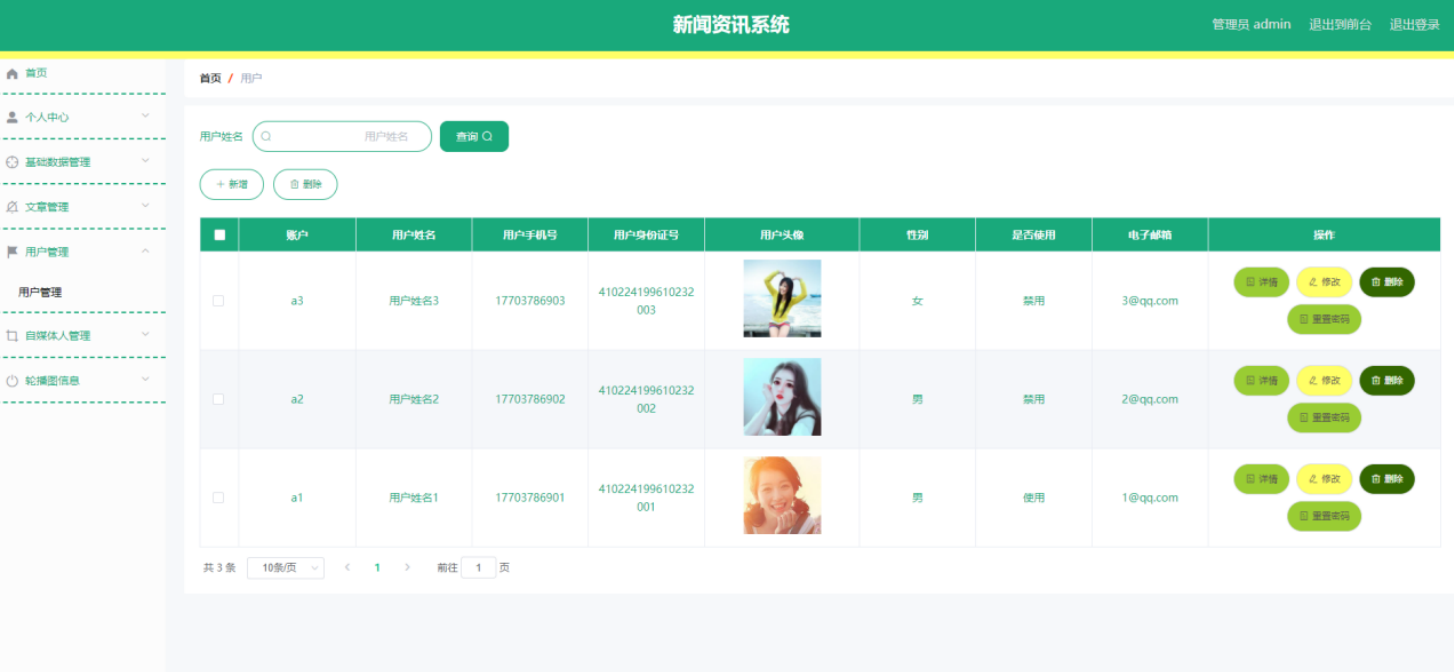Viewport: 1454px width, 672px height.
Task: Click 删除 in the a1 row
Action: (1387, 479)
